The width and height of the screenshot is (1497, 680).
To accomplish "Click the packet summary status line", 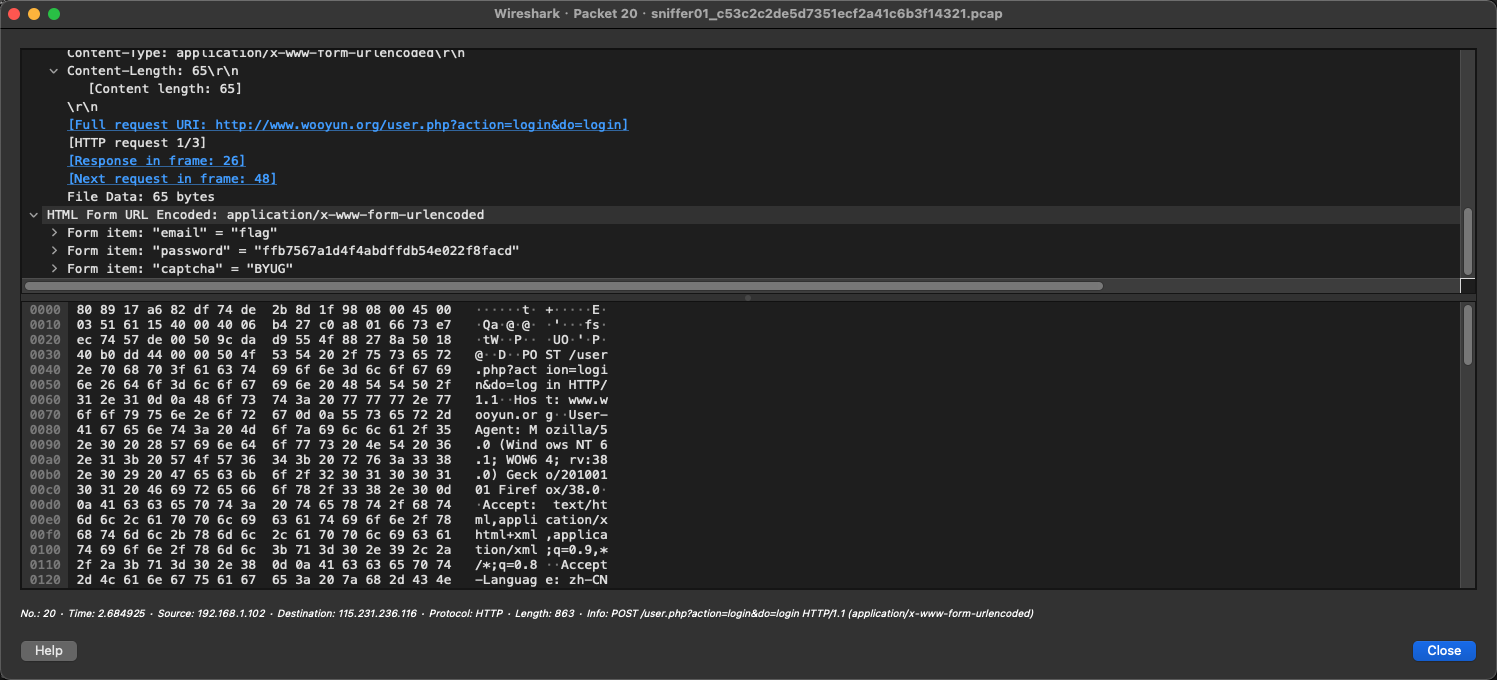I will [527, 613].
